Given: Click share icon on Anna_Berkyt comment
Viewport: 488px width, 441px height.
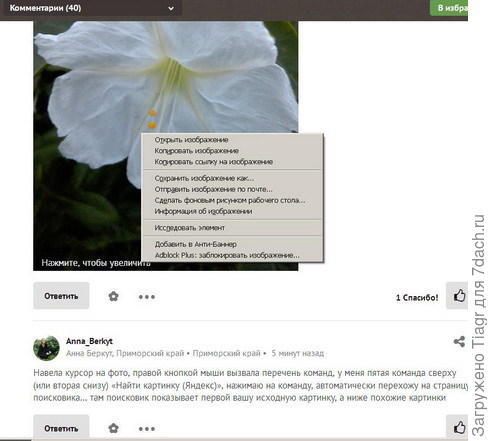Looking at the screenshot, I should (459, 341).
